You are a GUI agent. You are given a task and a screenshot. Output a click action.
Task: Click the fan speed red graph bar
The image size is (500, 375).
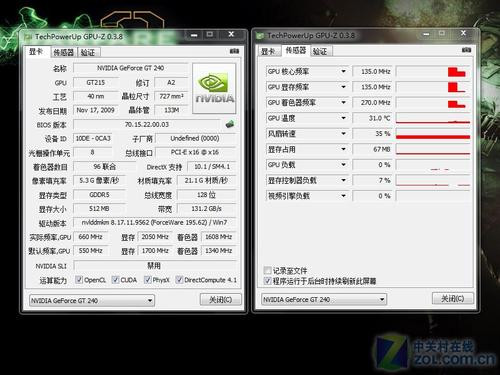pos(433,137)
